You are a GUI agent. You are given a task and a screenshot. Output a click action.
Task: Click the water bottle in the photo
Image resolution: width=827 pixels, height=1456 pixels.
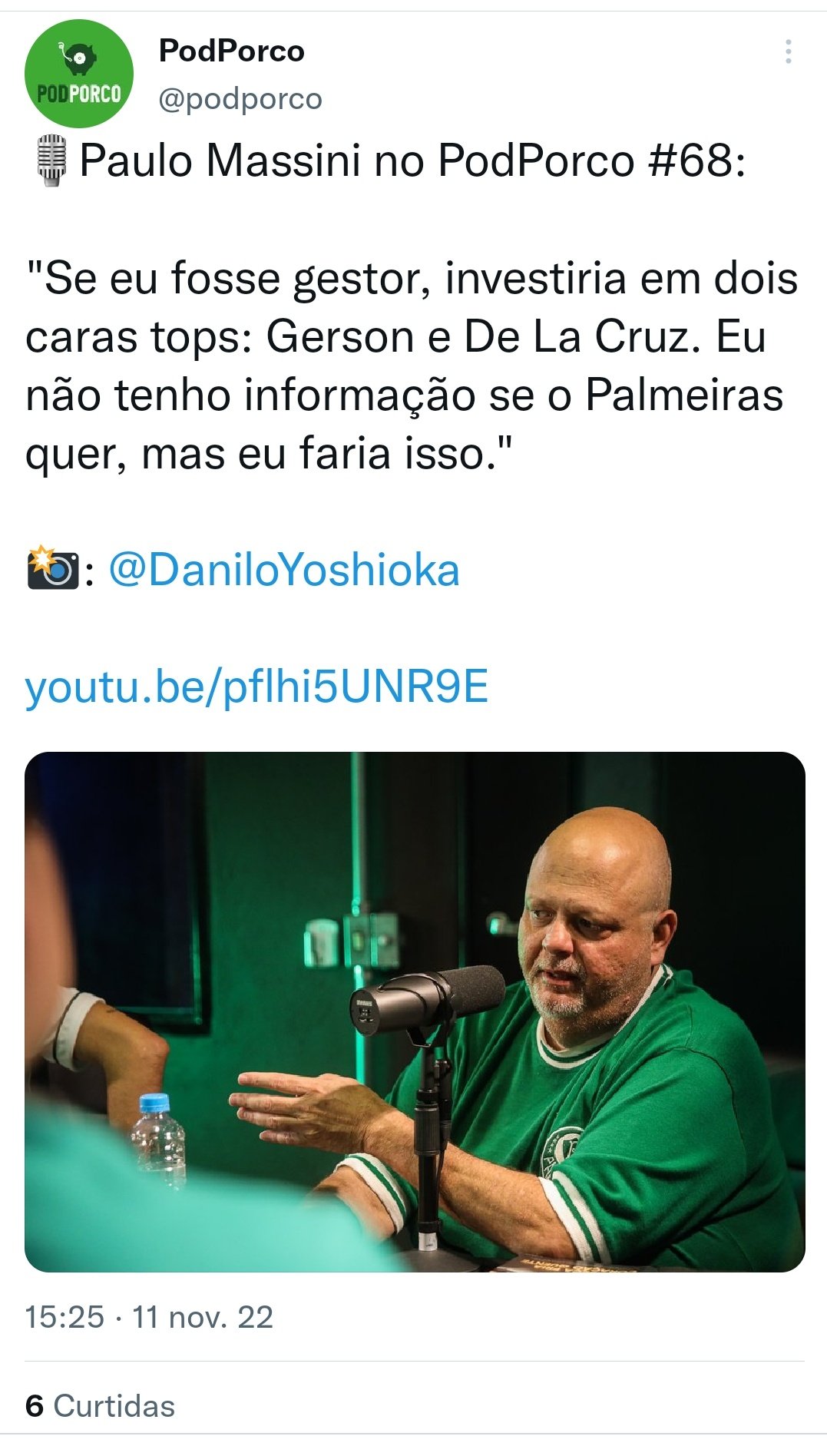coord(157,1142)
